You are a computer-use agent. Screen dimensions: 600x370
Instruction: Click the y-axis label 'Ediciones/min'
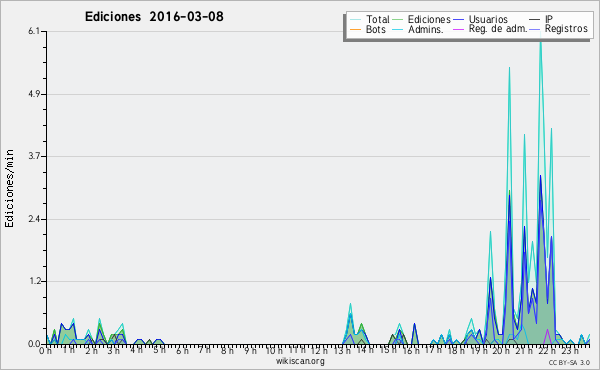pyautogui.click(x=9, y=188)
